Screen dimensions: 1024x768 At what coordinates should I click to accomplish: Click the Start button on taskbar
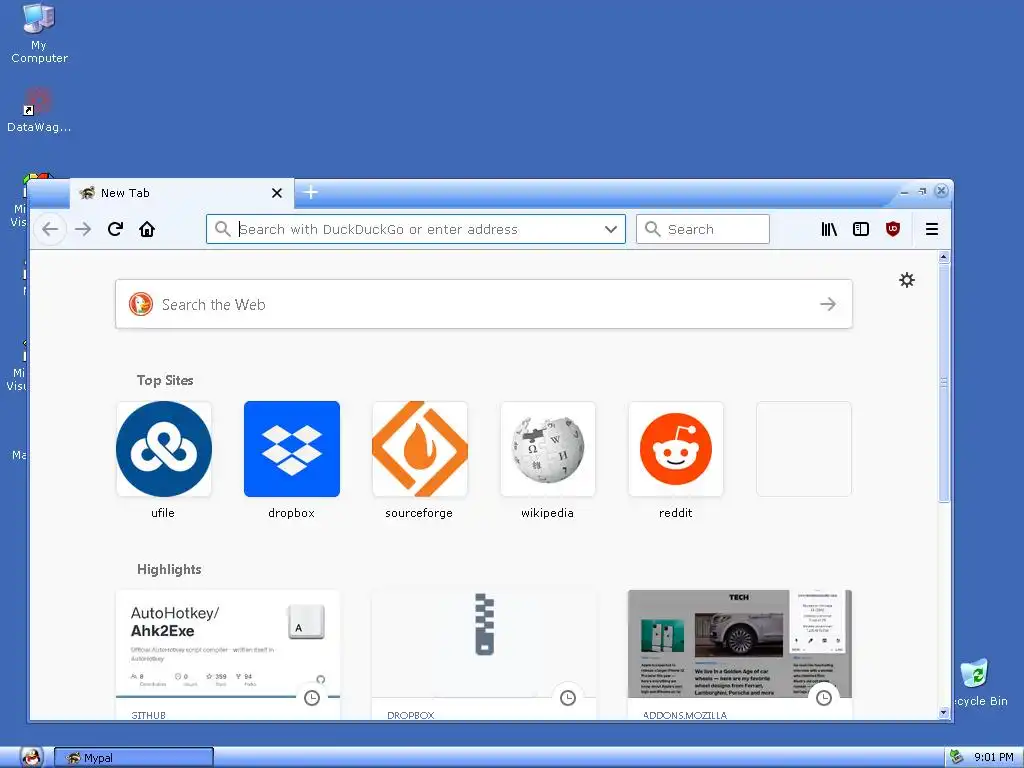(x=31, y=757)
